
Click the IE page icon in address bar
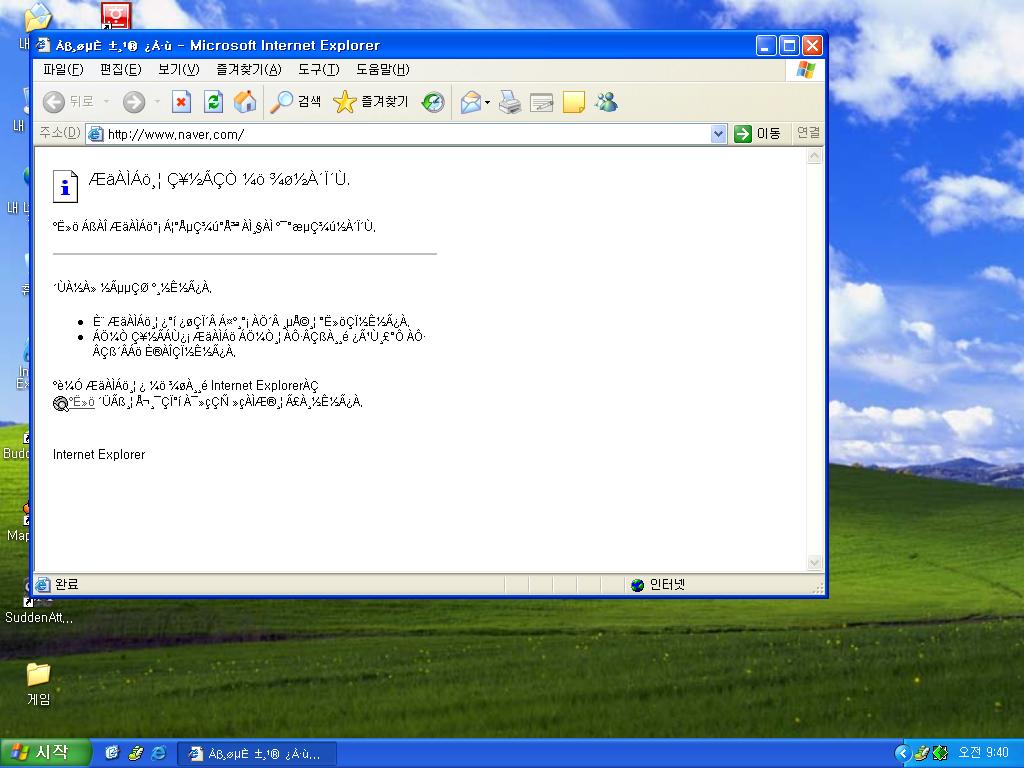(x=95, y=135)
